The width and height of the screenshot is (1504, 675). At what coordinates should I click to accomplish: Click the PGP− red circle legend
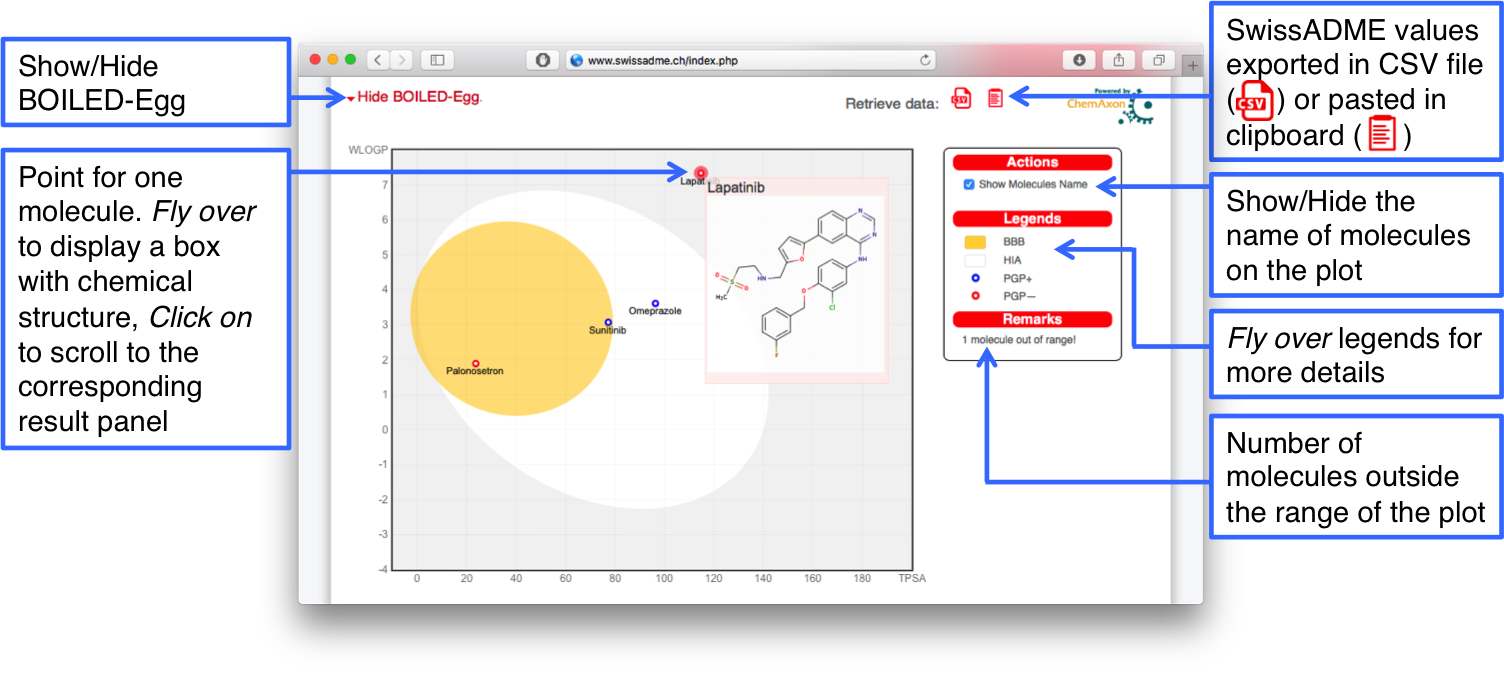975,296
